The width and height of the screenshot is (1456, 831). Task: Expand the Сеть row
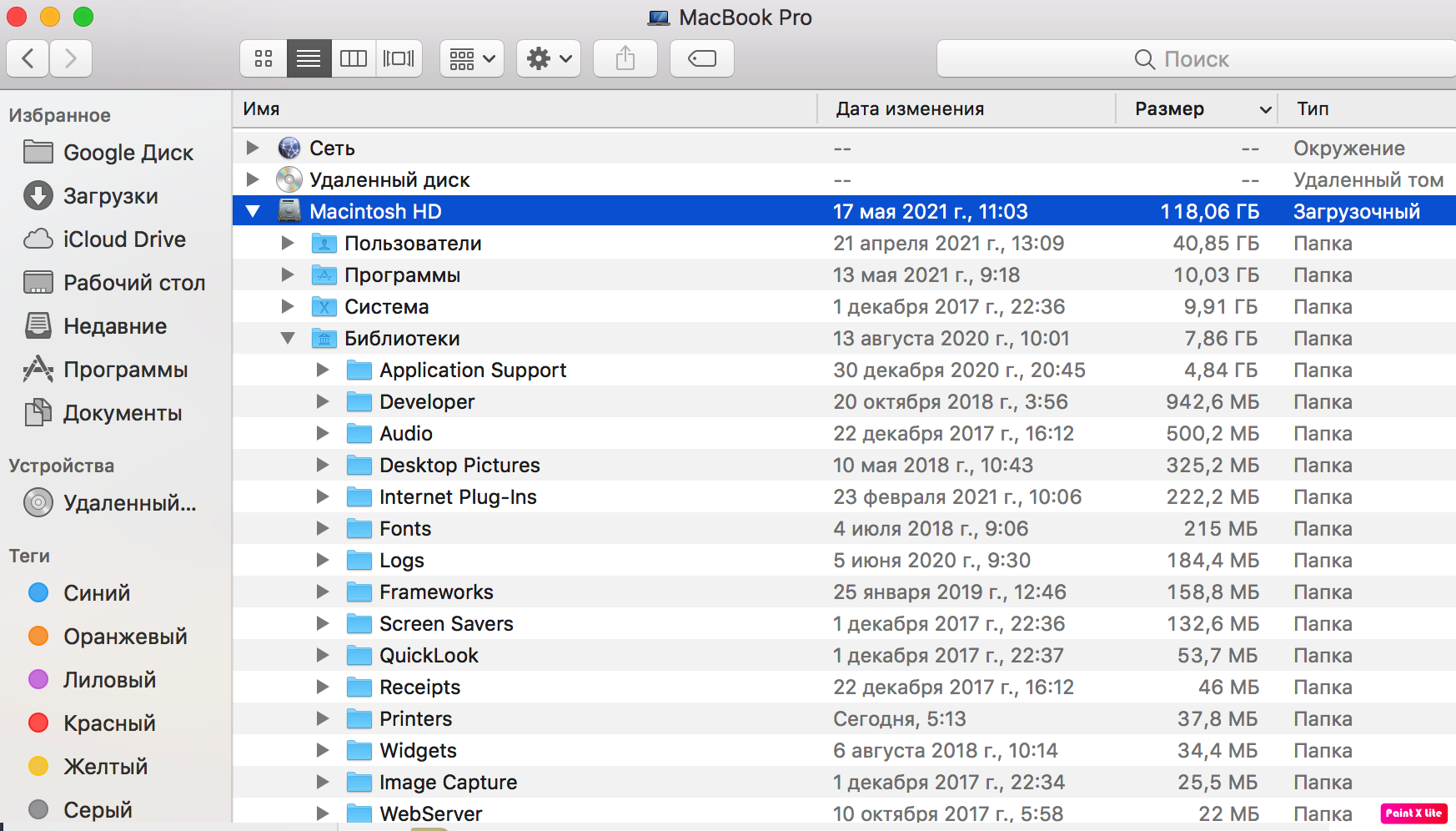pos(253,148)
